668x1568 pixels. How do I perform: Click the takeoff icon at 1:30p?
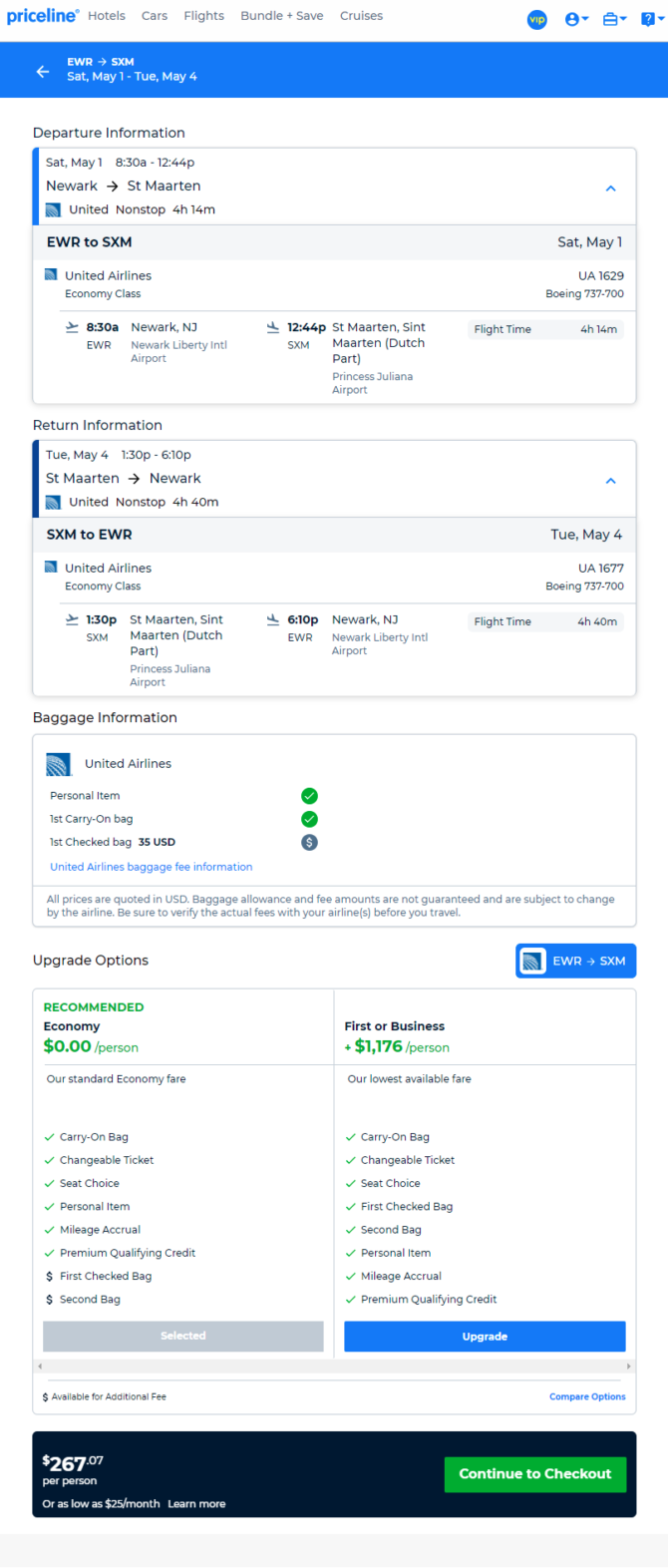pyautogui.click(x=72, y=618)
